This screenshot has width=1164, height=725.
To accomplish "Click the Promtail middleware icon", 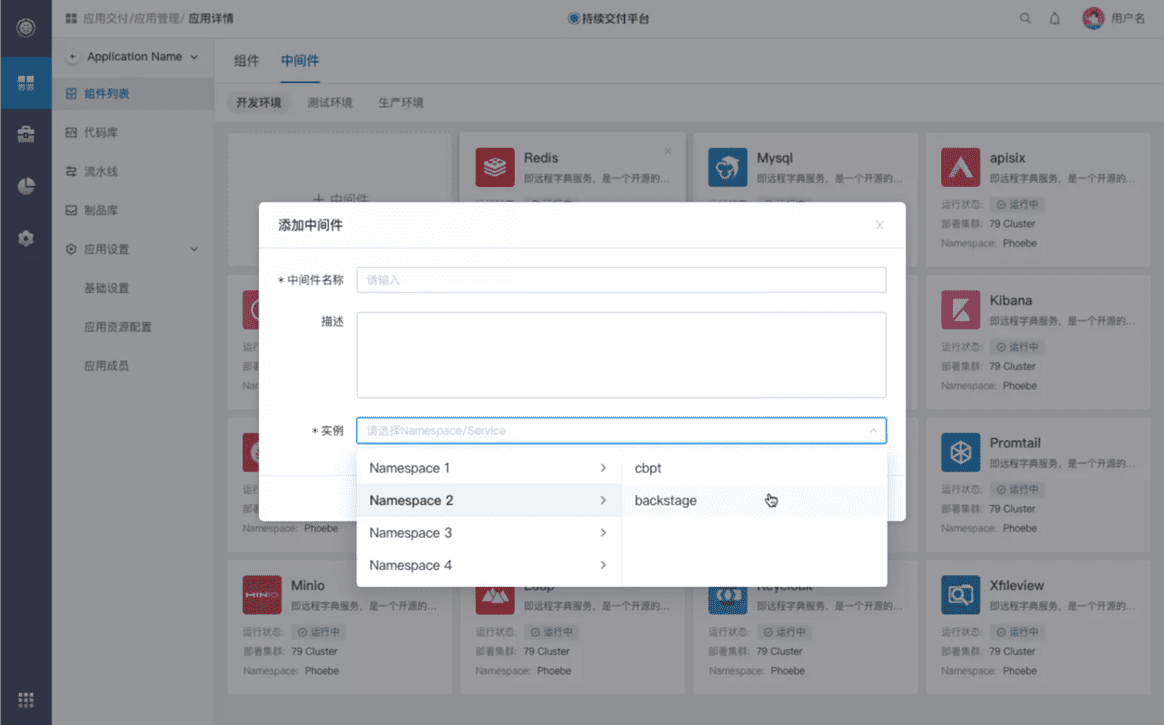I will (961, 452).
